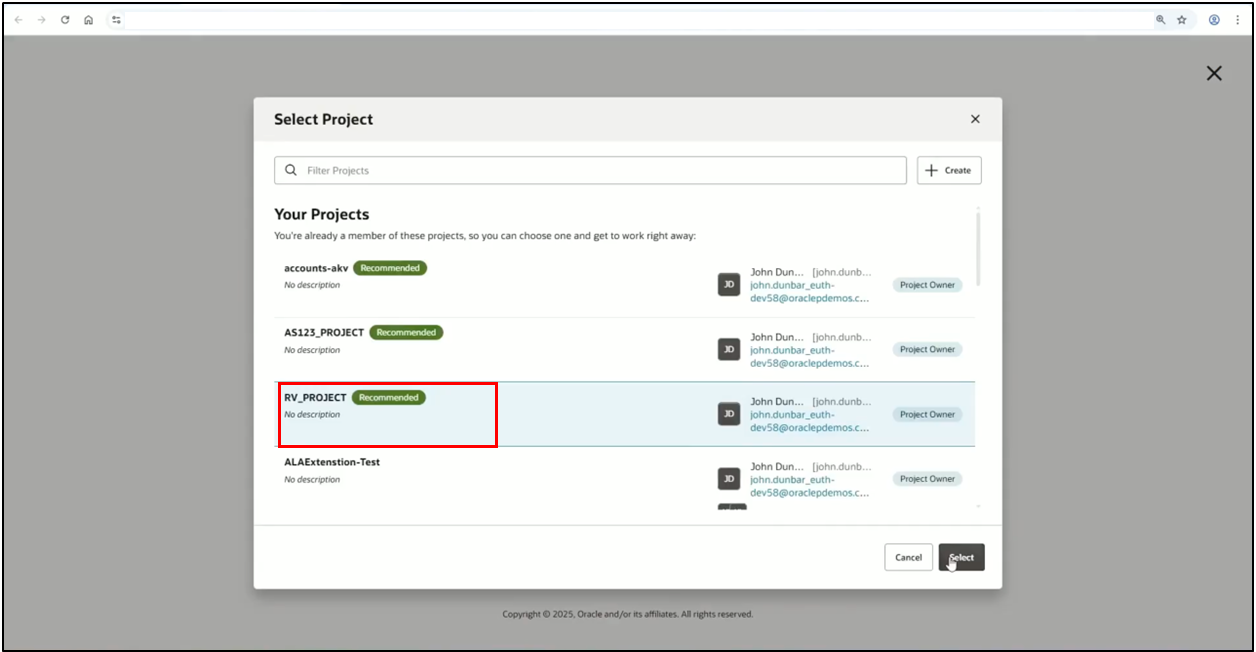
Task: Open the browser profile menu
Action: (1213, 19)
